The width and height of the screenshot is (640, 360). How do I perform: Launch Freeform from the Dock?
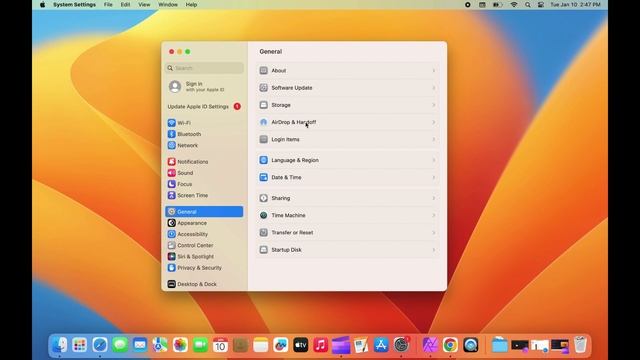280,345
